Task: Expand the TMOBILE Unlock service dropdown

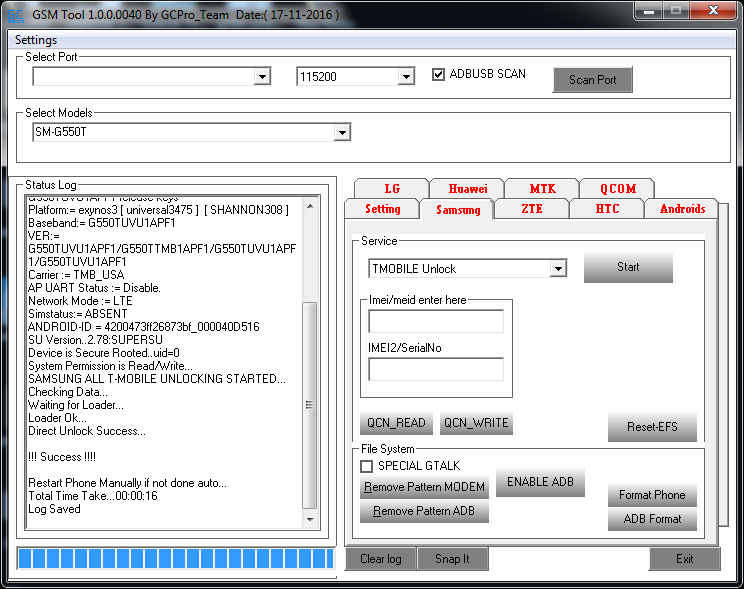Action: 558,269
